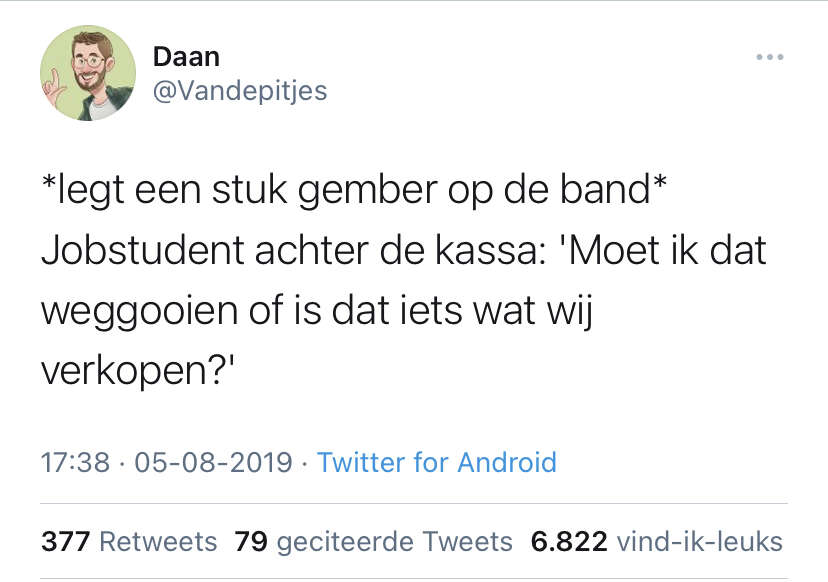The width and height of the screenshot is (828, 582).
Task: Open the three-dot more options menu
Action: pos(769,57)
